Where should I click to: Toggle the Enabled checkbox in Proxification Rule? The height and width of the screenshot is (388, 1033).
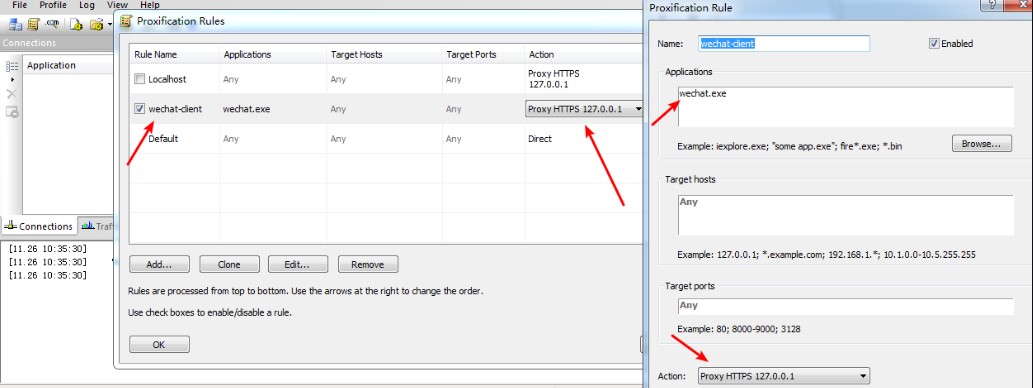click(934, 43)
